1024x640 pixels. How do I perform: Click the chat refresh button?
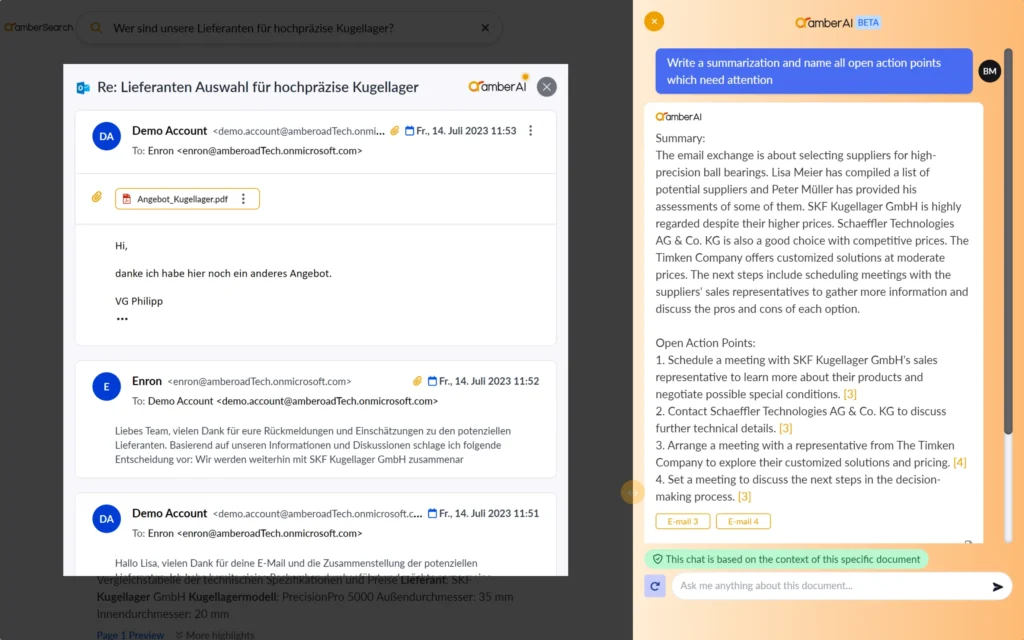click(655, 586)
